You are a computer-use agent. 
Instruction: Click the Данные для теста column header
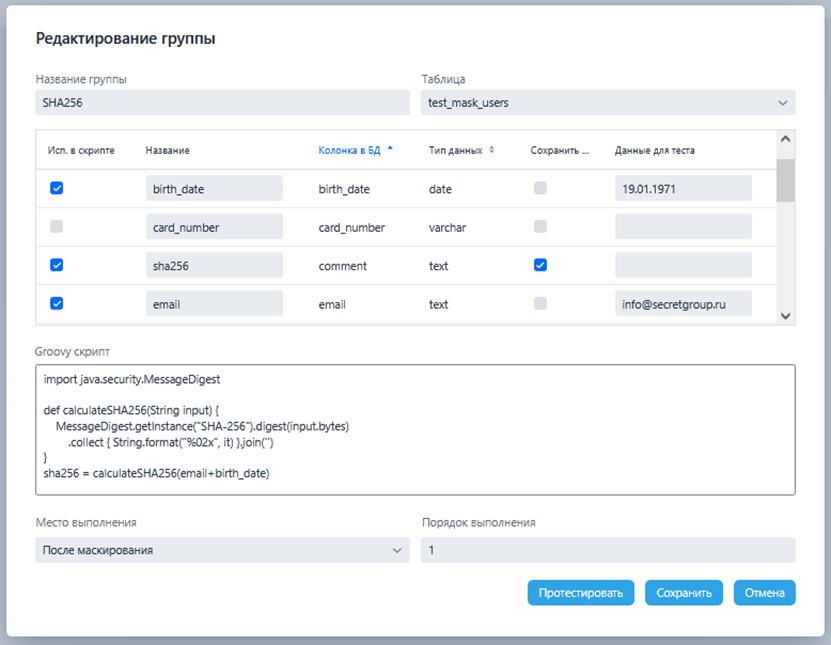pyautogui.click(x=654, y=150)
